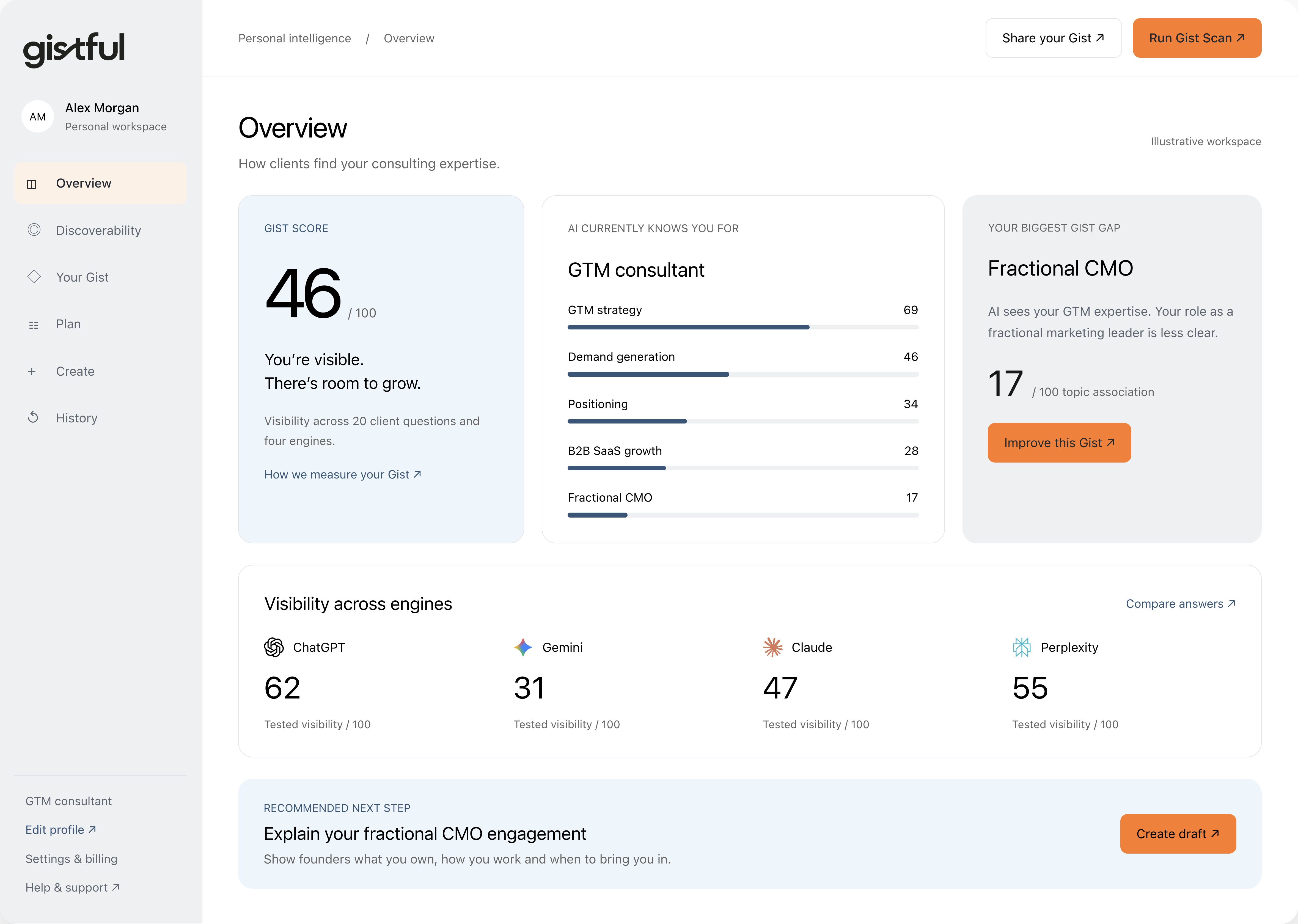
Task: Click Improve this Gist button
Action: (x=1059, y=443)
